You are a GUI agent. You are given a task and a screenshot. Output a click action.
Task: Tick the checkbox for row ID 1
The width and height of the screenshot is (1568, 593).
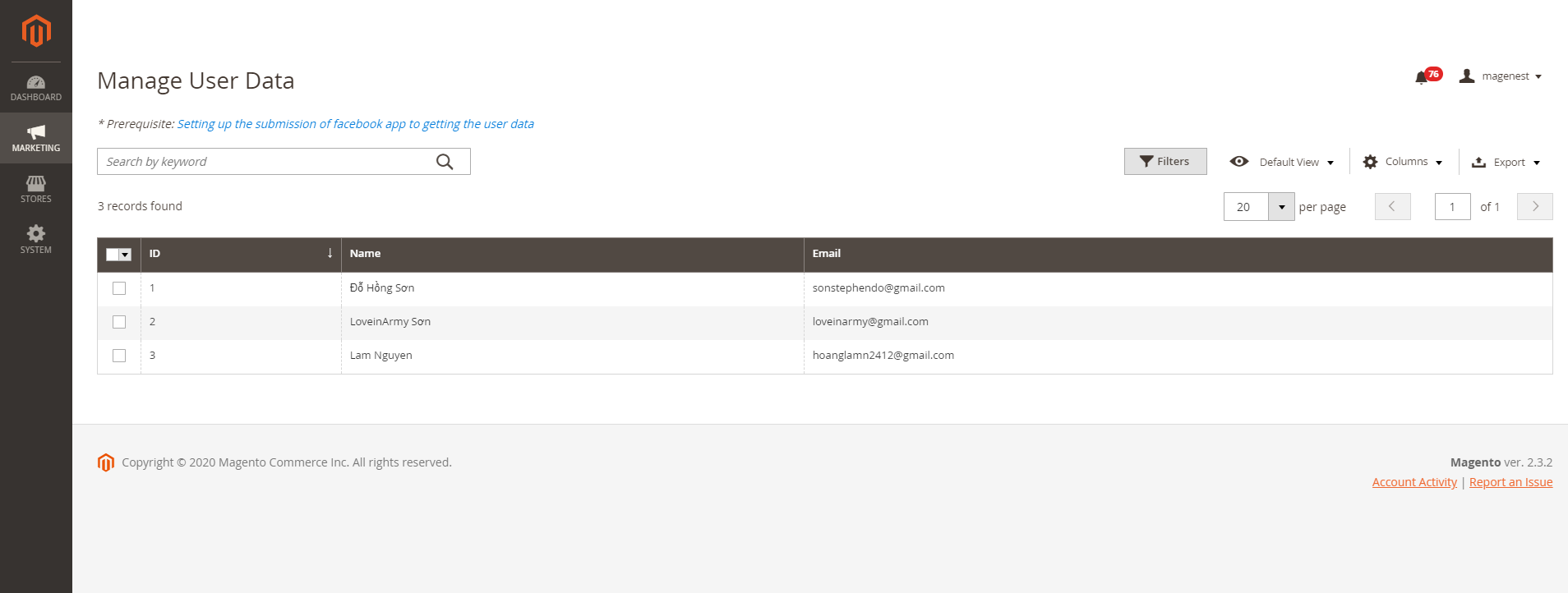pos(119,288)
